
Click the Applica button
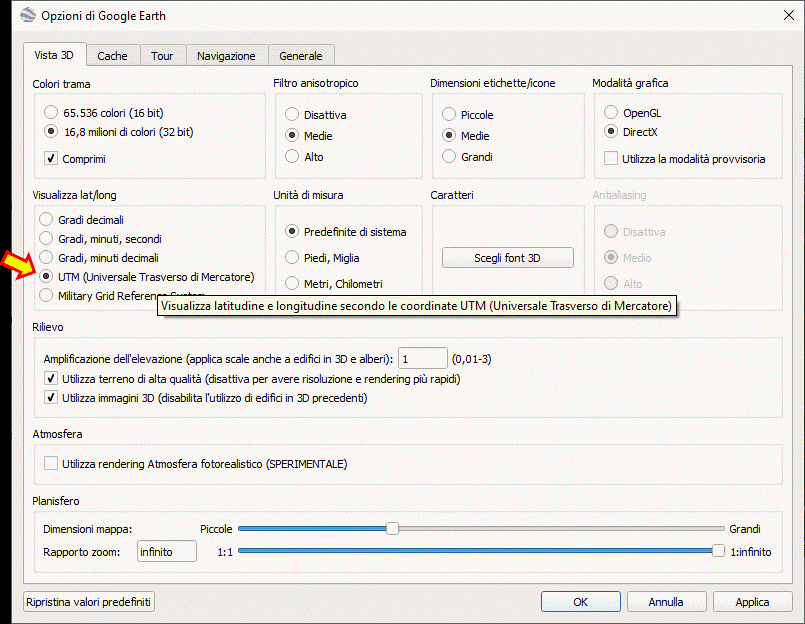tap(752, 602)
